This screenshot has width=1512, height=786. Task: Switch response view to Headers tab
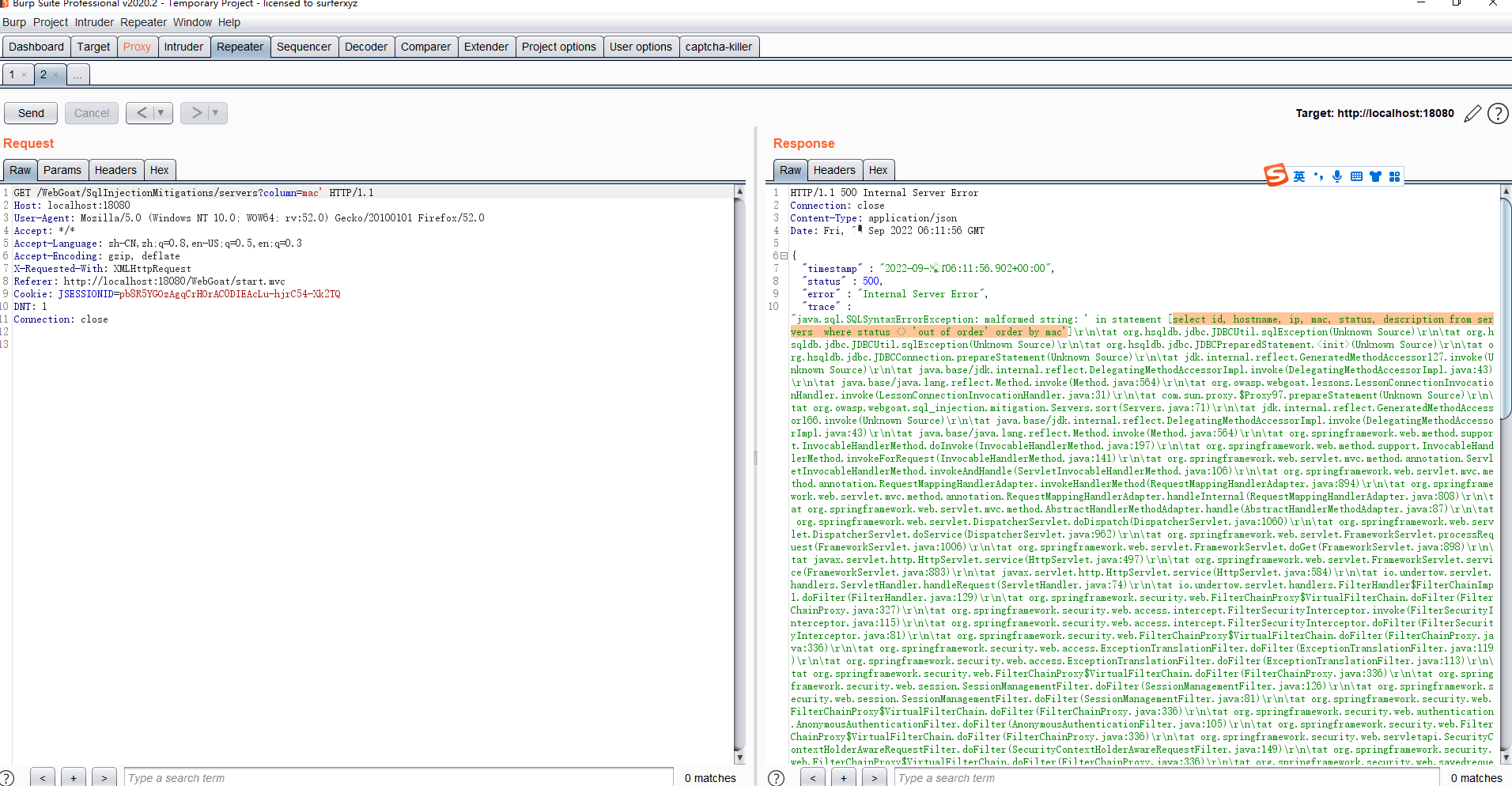(x=834, y=170)
